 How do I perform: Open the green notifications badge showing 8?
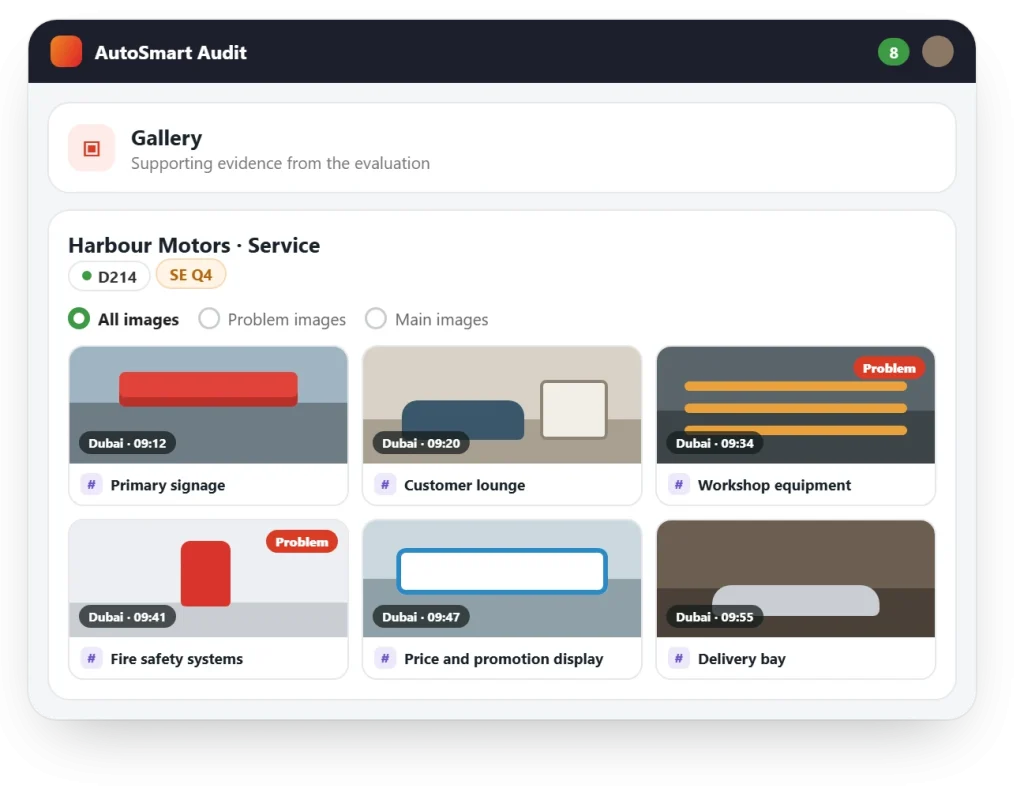tap(893, 52)
